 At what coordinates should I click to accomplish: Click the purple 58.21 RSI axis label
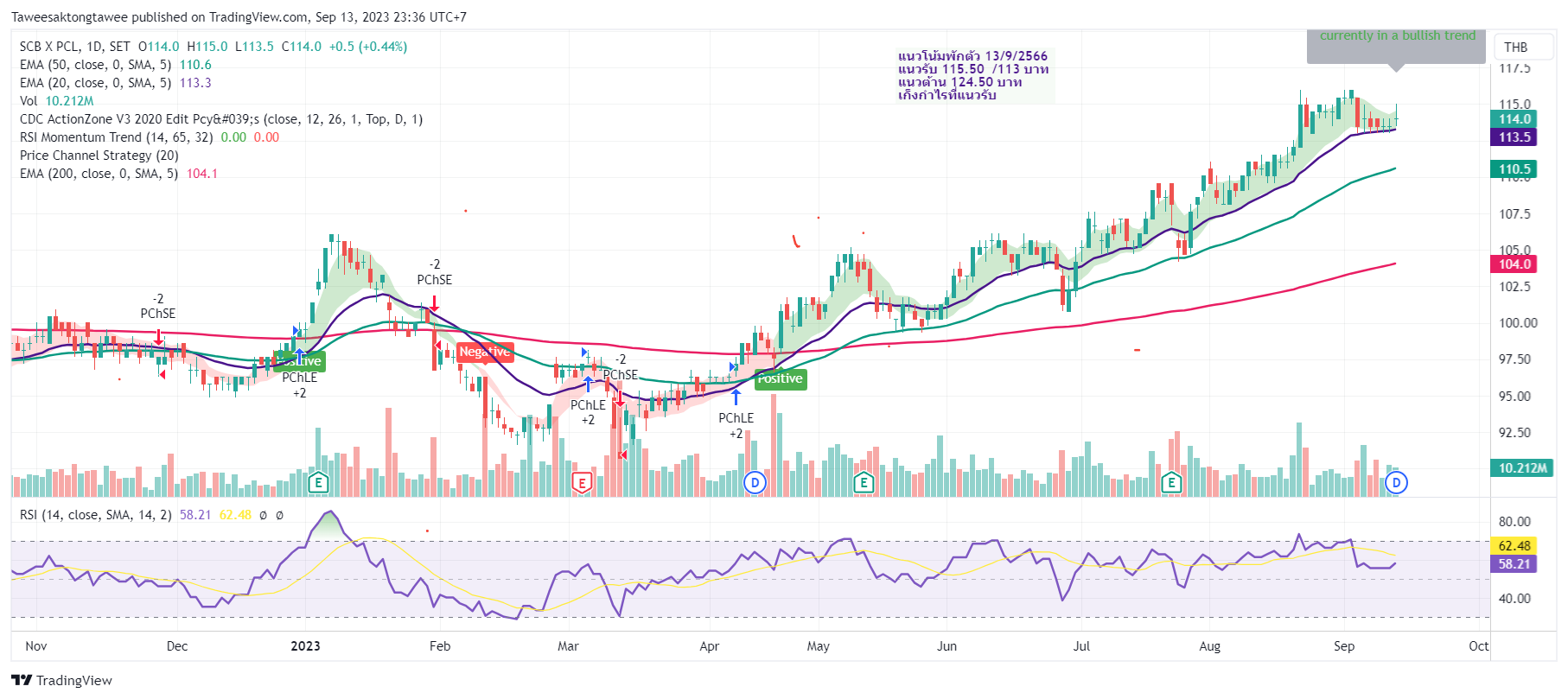tap(1514, 564)
